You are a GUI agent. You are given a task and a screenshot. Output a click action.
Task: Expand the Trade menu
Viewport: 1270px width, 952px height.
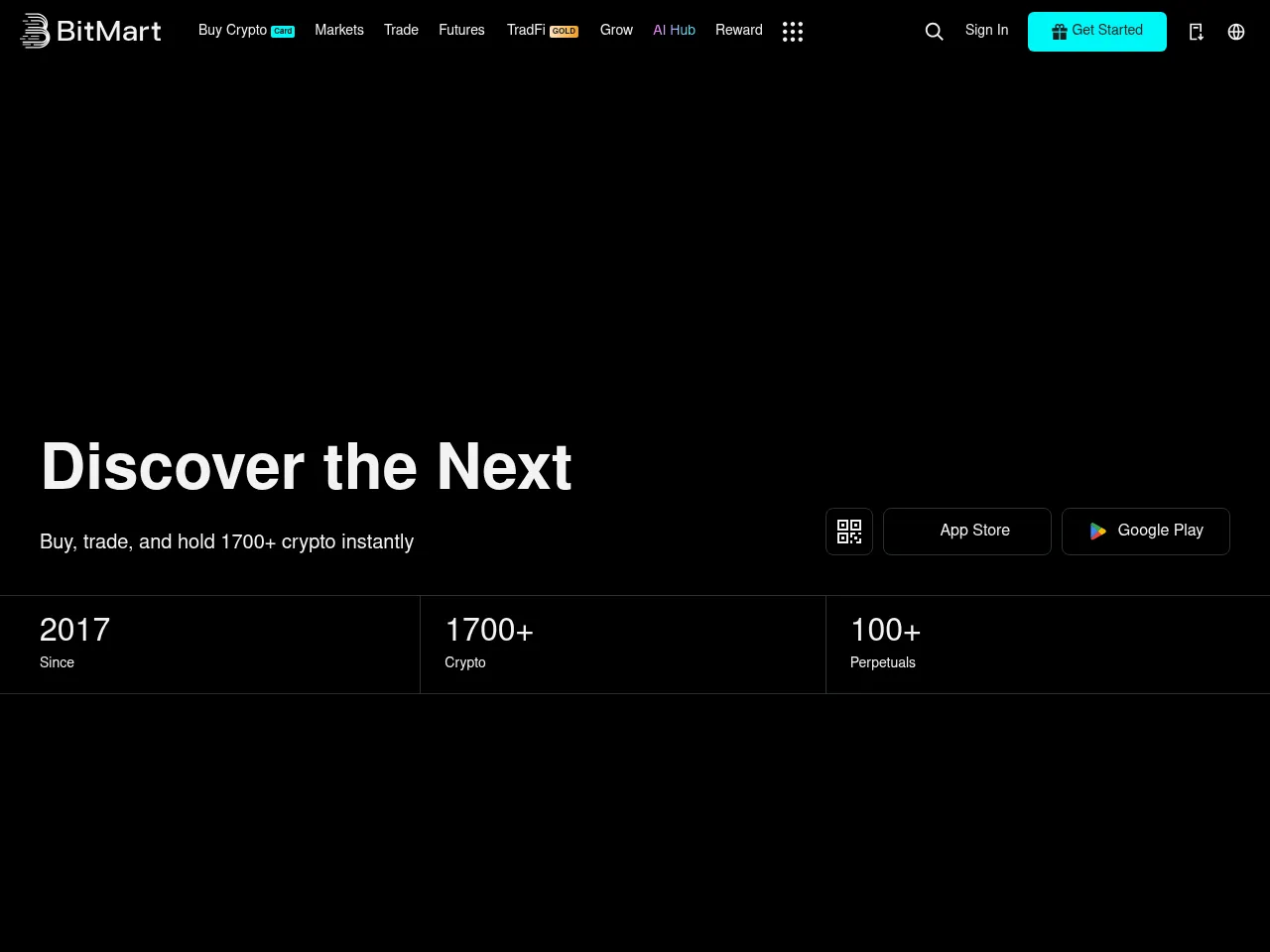401,31
